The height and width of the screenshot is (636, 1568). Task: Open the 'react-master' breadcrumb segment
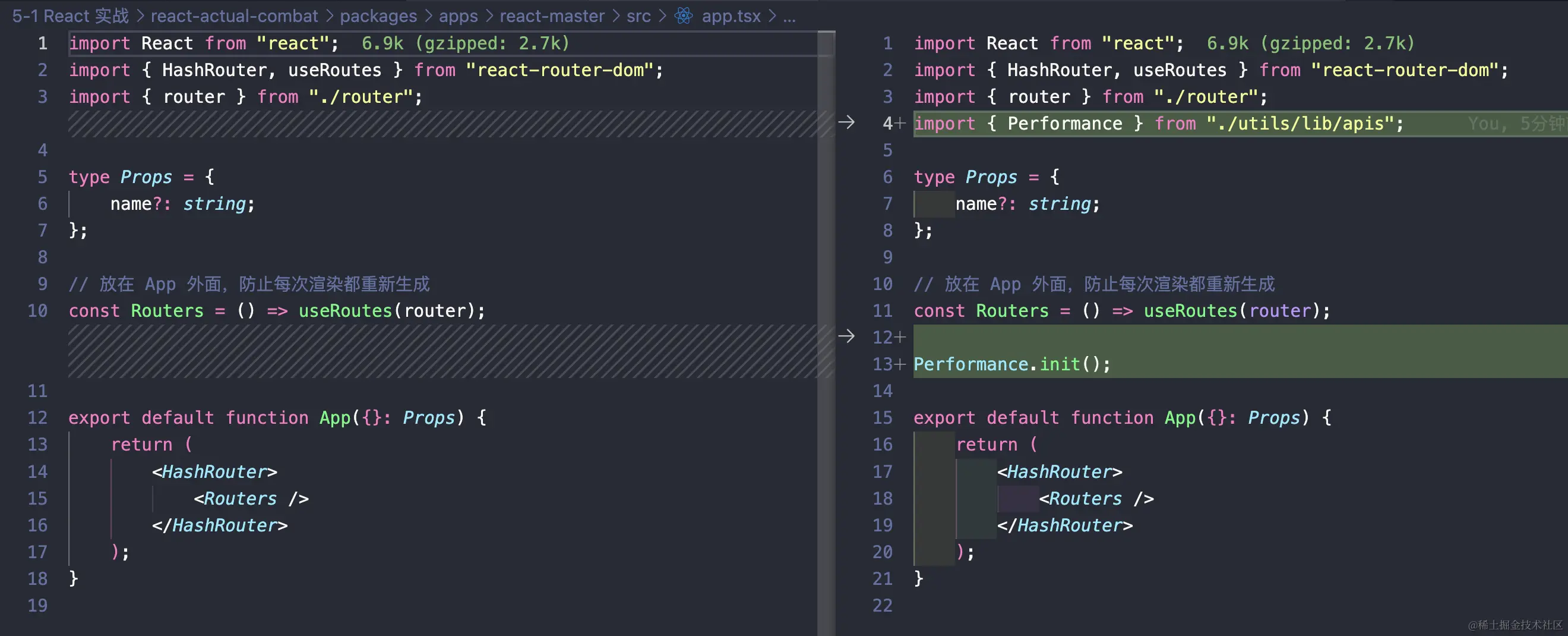pos(552,16)
